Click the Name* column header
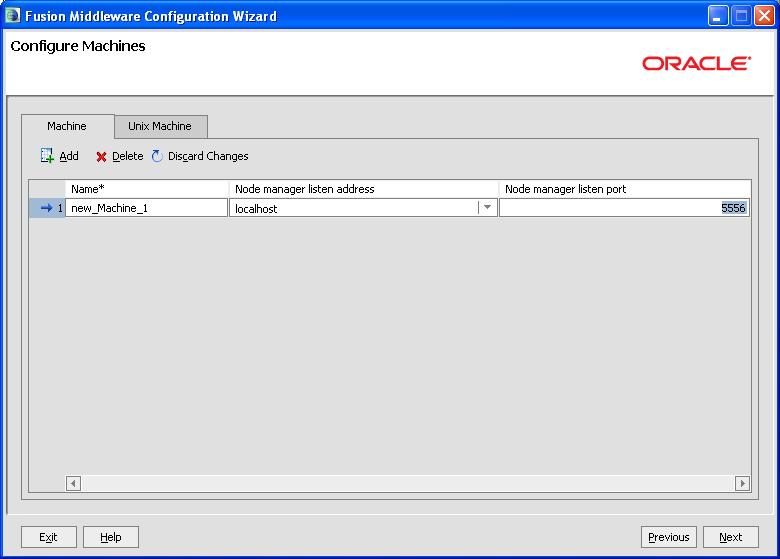Viewport: 780px width, 559px height. [x=147, y=189]
